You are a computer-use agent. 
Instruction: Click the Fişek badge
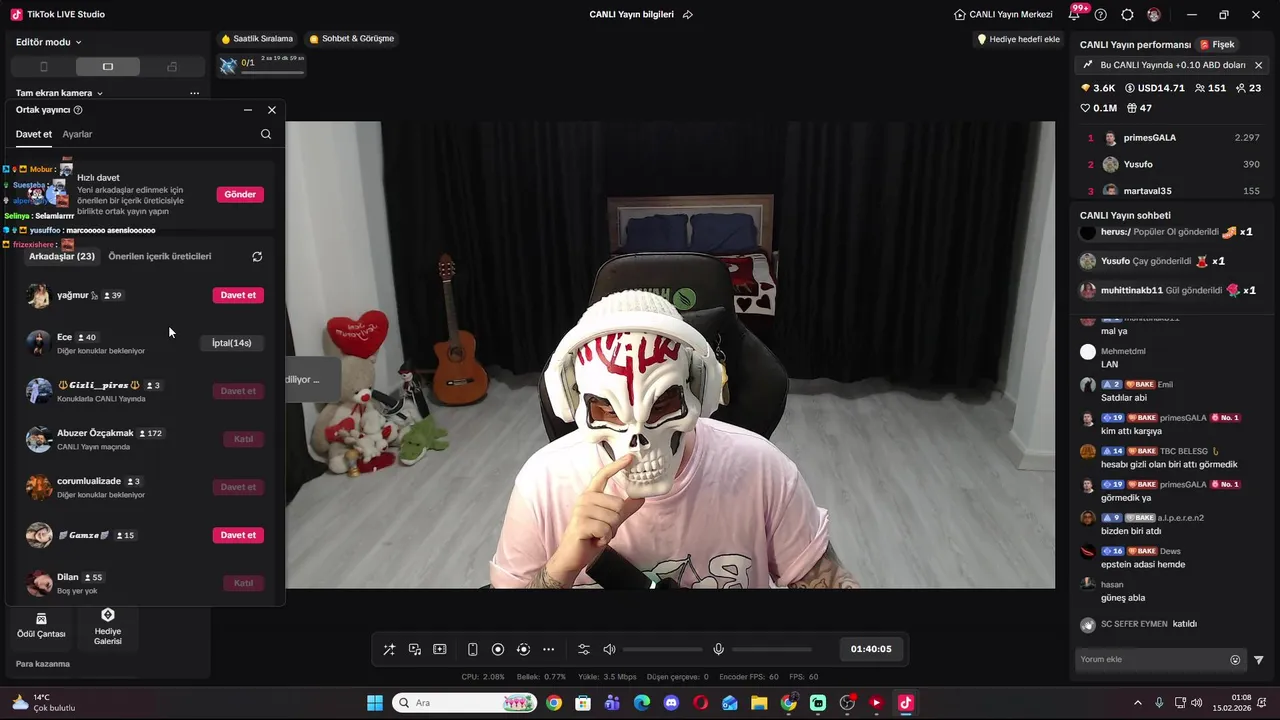[1217, 44]
